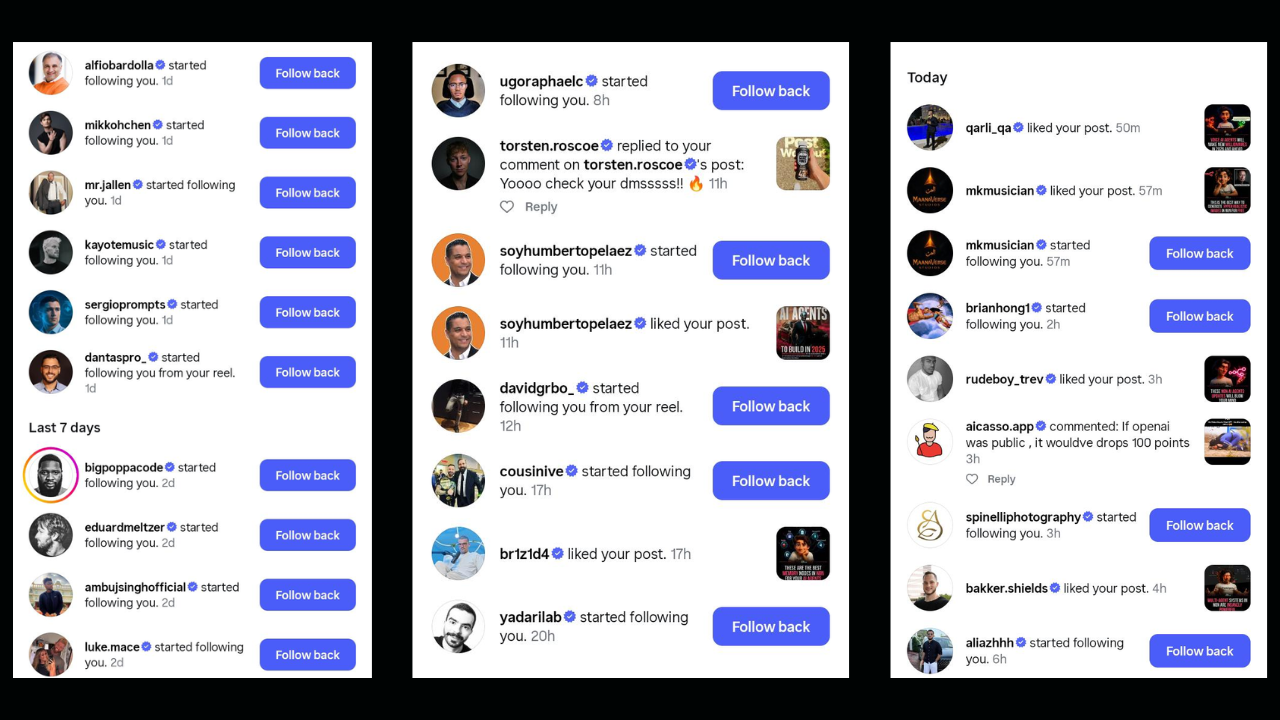Open mkmusician's avatar on the liked post row
This screenshot has height=720, width=1280.
(x=930, y=191)
